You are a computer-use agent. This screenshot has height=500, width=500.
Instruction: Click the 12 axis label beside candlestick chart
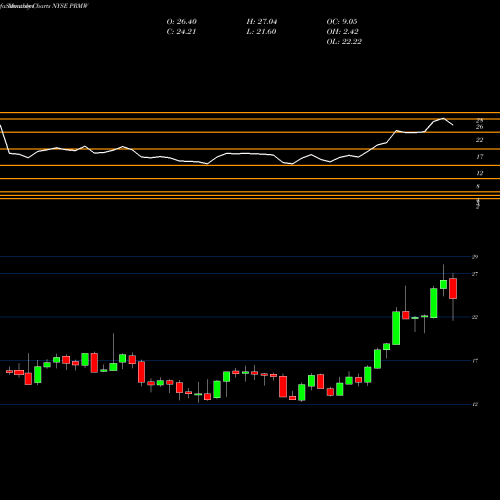[475, 404]
